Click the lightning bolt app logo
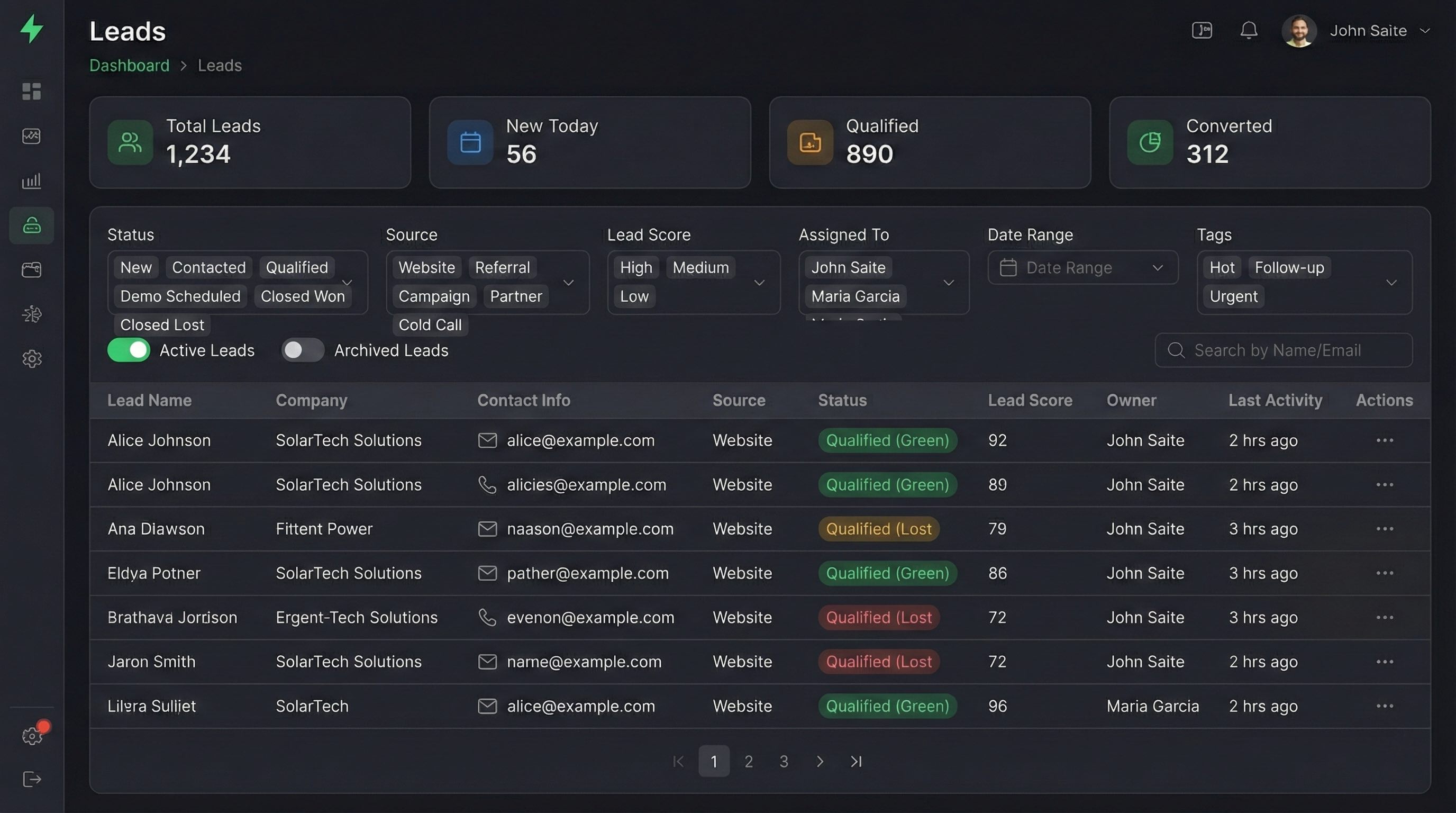 coord(32,29)
